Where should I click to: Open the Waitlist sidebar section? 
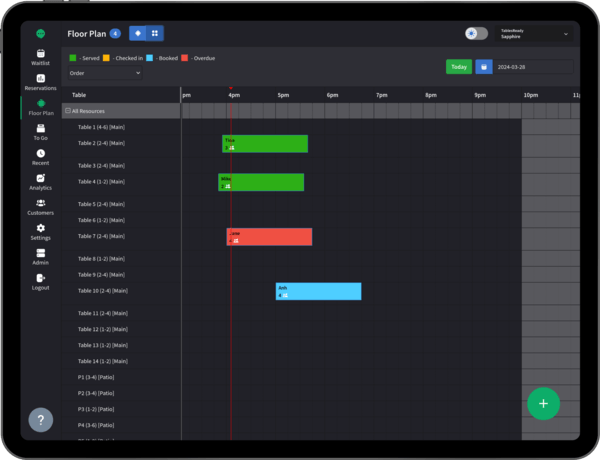point(41,57)
